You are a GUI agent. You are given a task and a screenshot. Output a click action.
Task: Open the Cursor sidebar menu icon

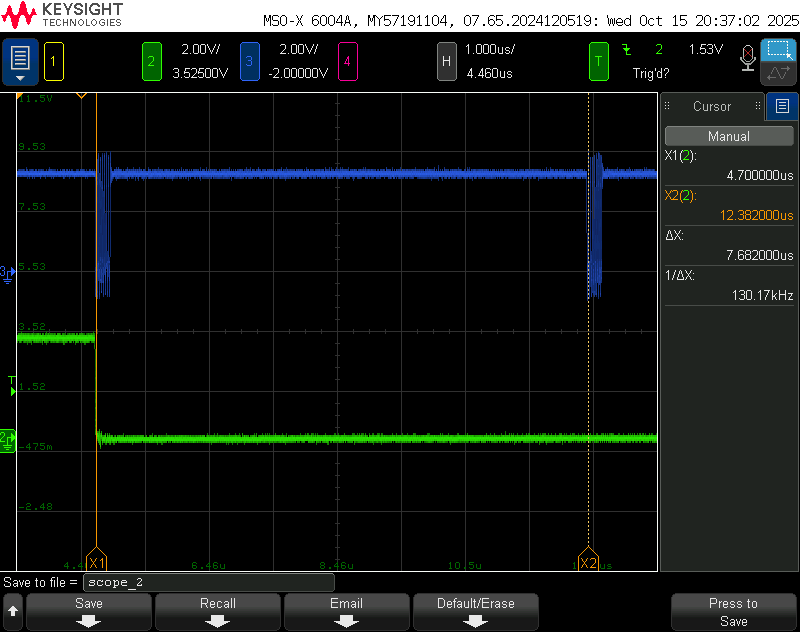782,106
